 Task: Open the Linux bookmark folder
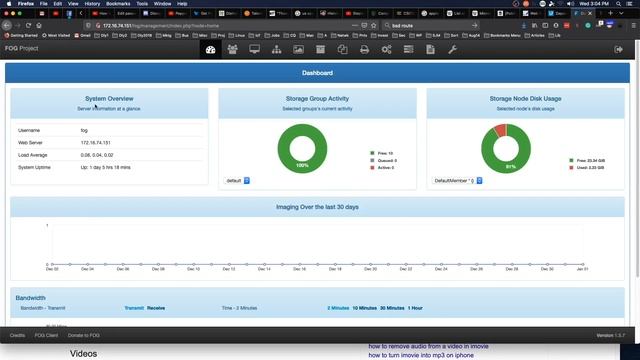coord(236,36)
